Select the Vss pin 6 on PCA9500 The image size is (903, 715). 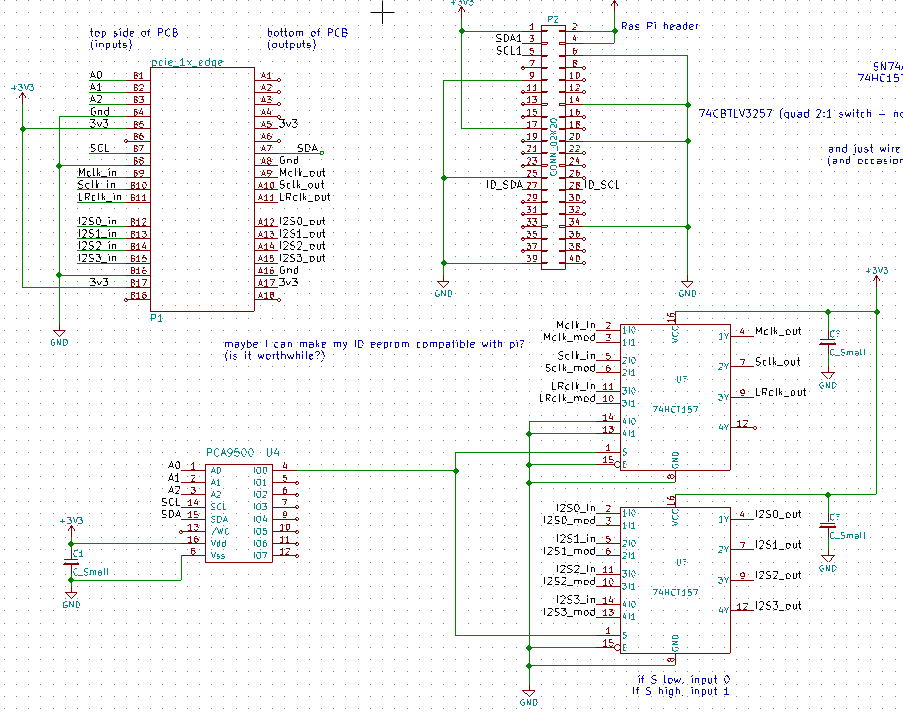click(x=194, y=553)
